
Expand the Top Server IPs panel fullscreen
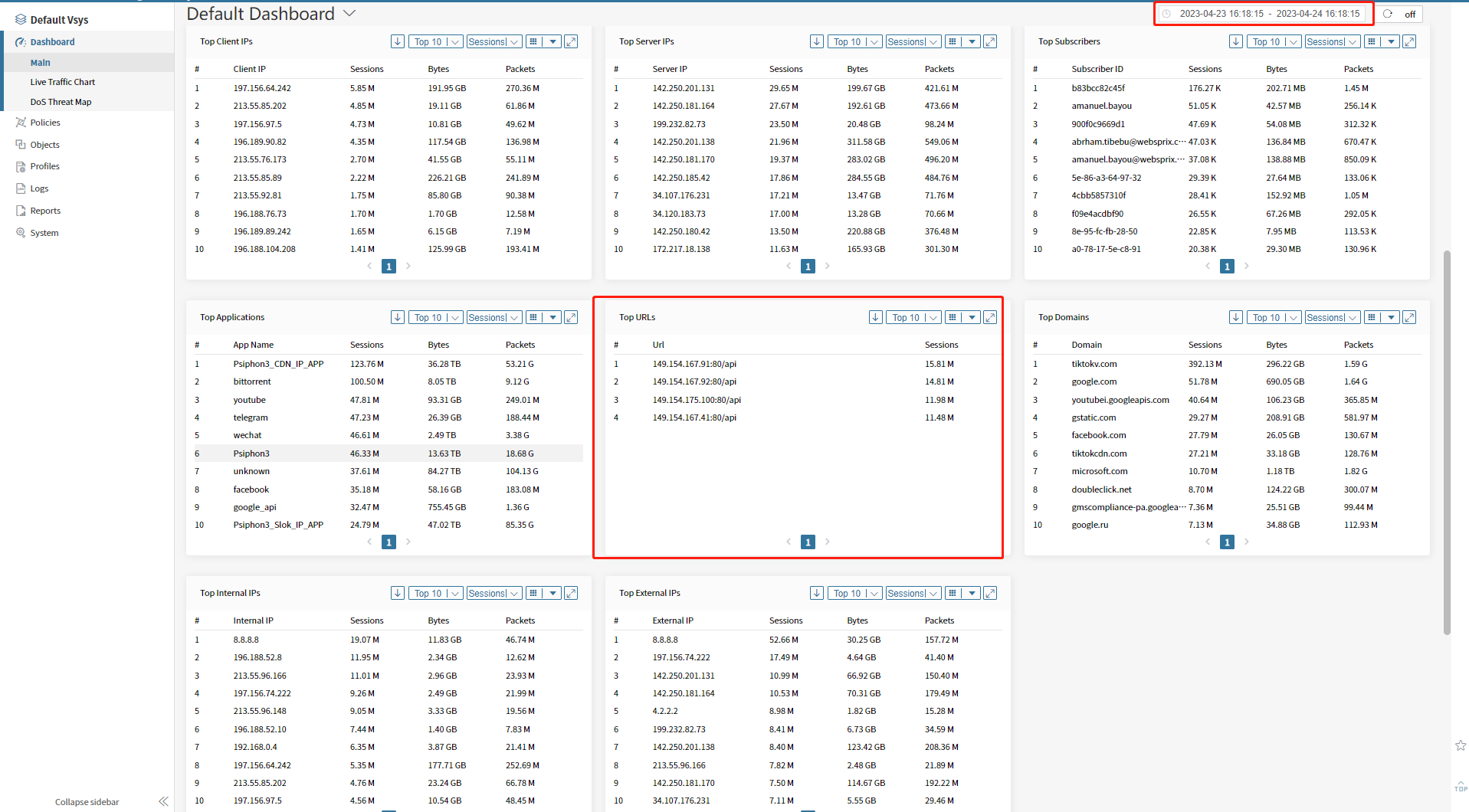[990, 41]
